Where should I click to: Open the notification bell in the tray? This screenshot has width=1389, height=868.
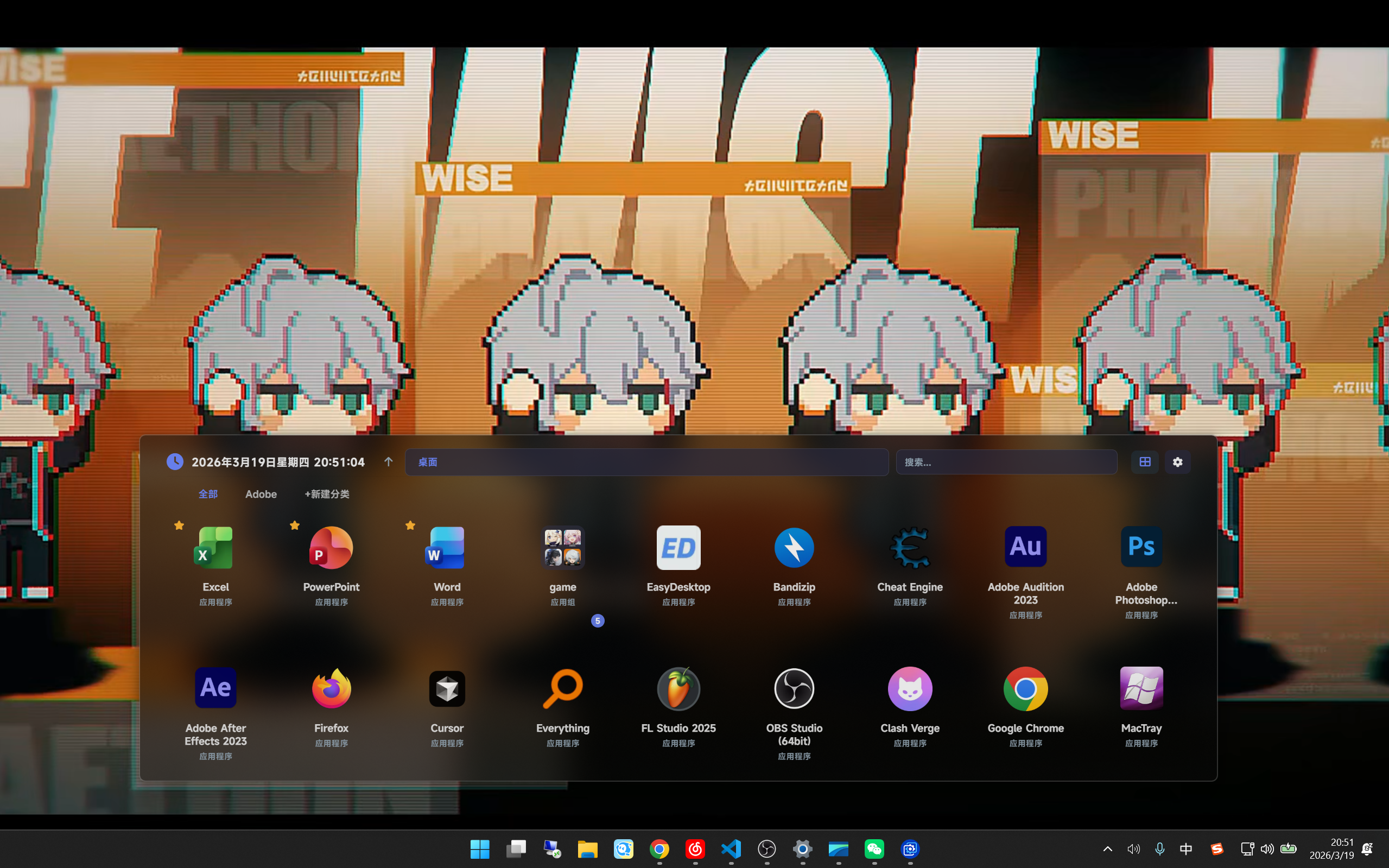pos(1368,849)
